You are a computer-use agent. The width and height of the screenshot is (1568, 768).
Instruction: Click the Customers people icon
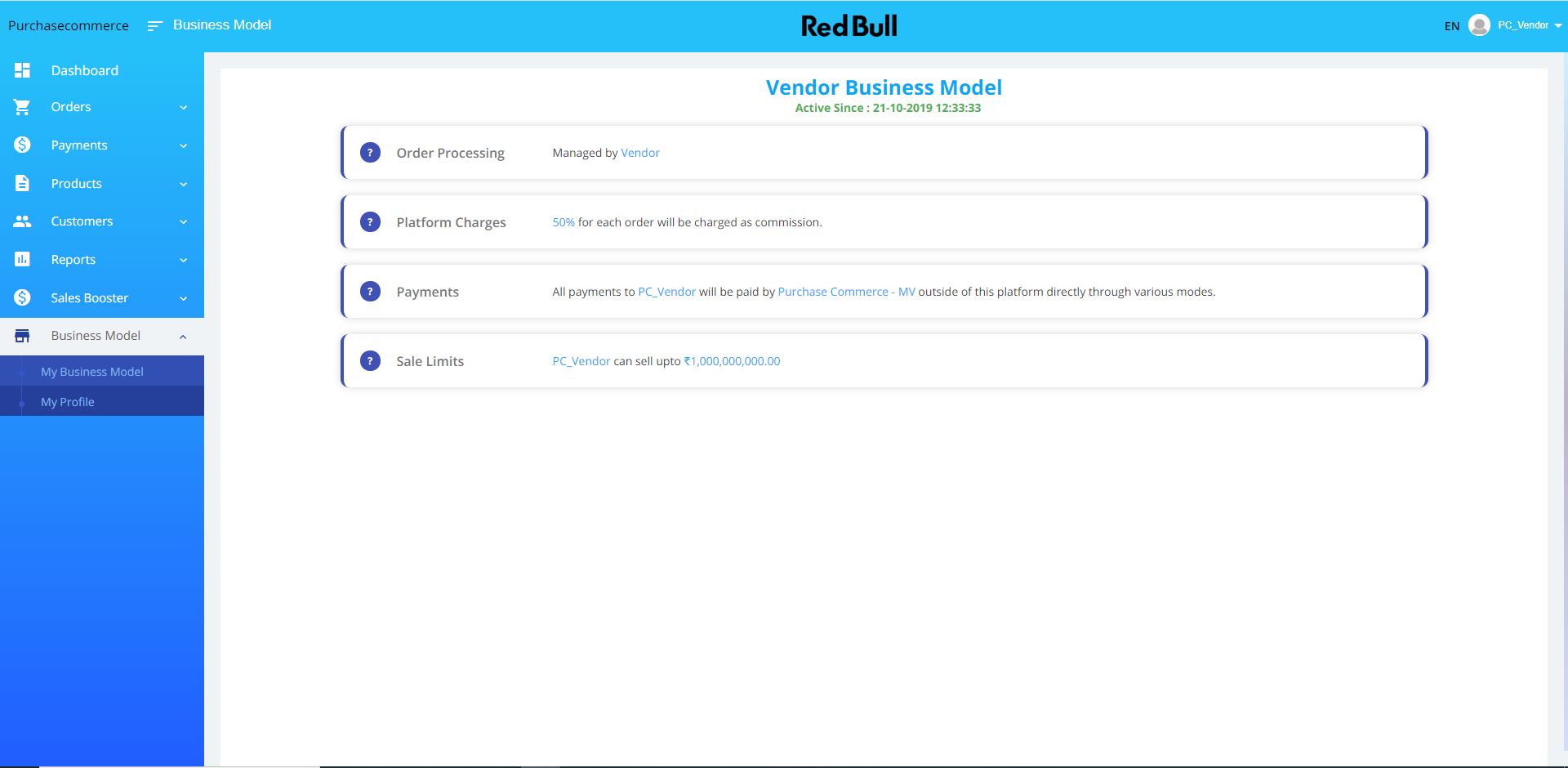(22, 221)
